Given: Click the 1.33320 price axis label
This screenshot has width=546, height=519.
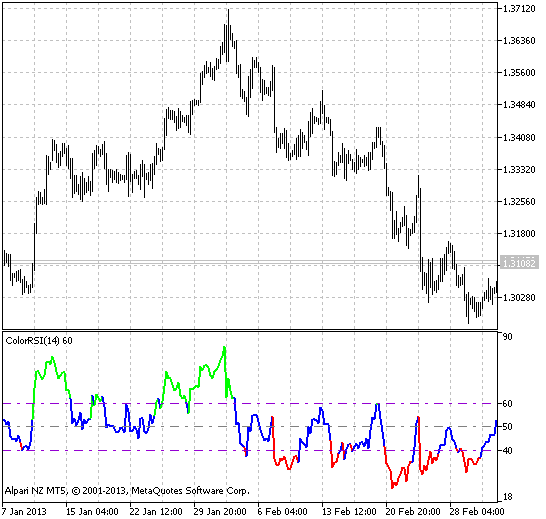Looking at the screenshot, I should pos(519,170).
